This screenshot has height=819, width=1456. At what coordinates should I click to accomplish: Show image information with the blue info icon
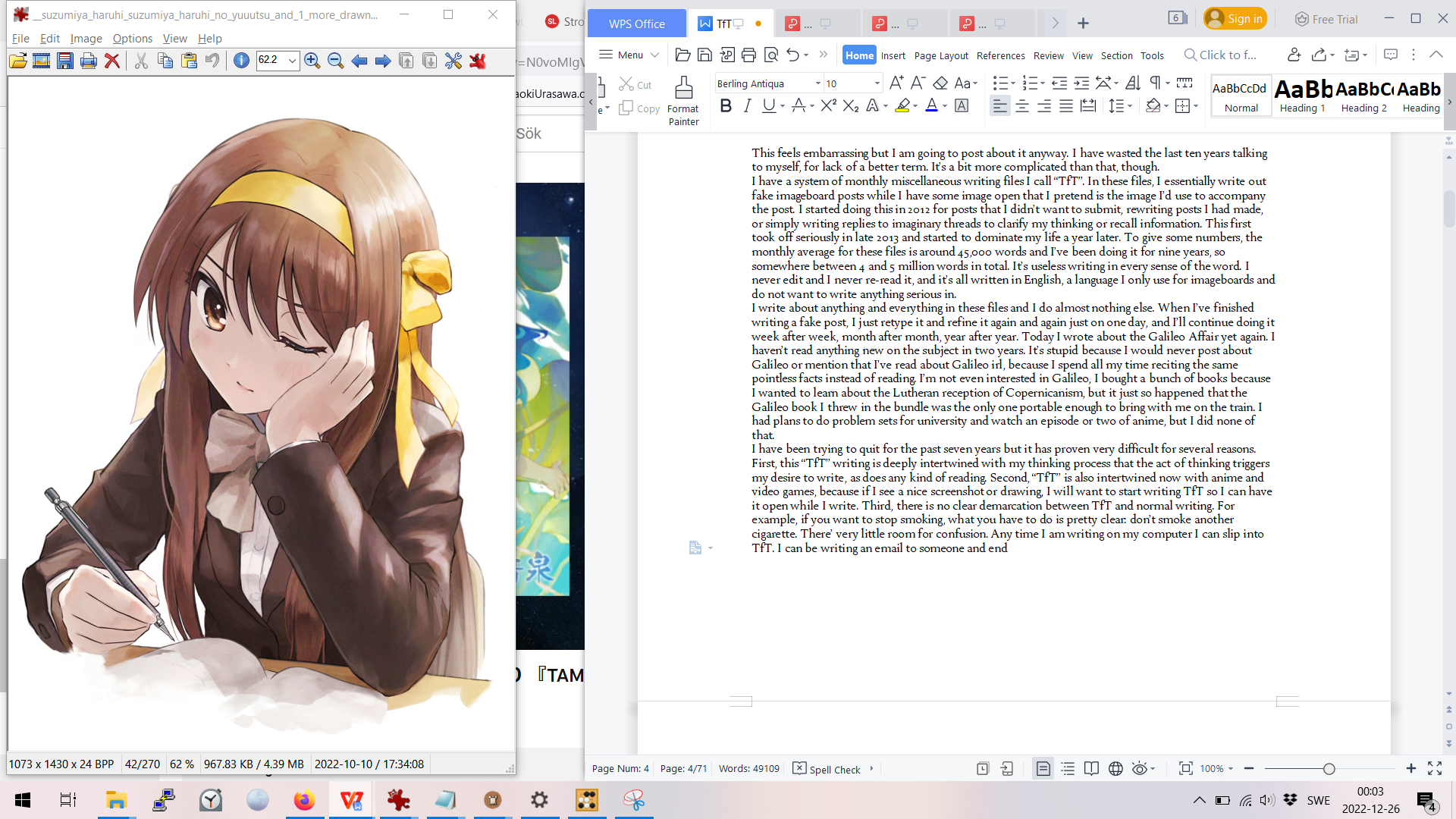[x=241, y=61]
